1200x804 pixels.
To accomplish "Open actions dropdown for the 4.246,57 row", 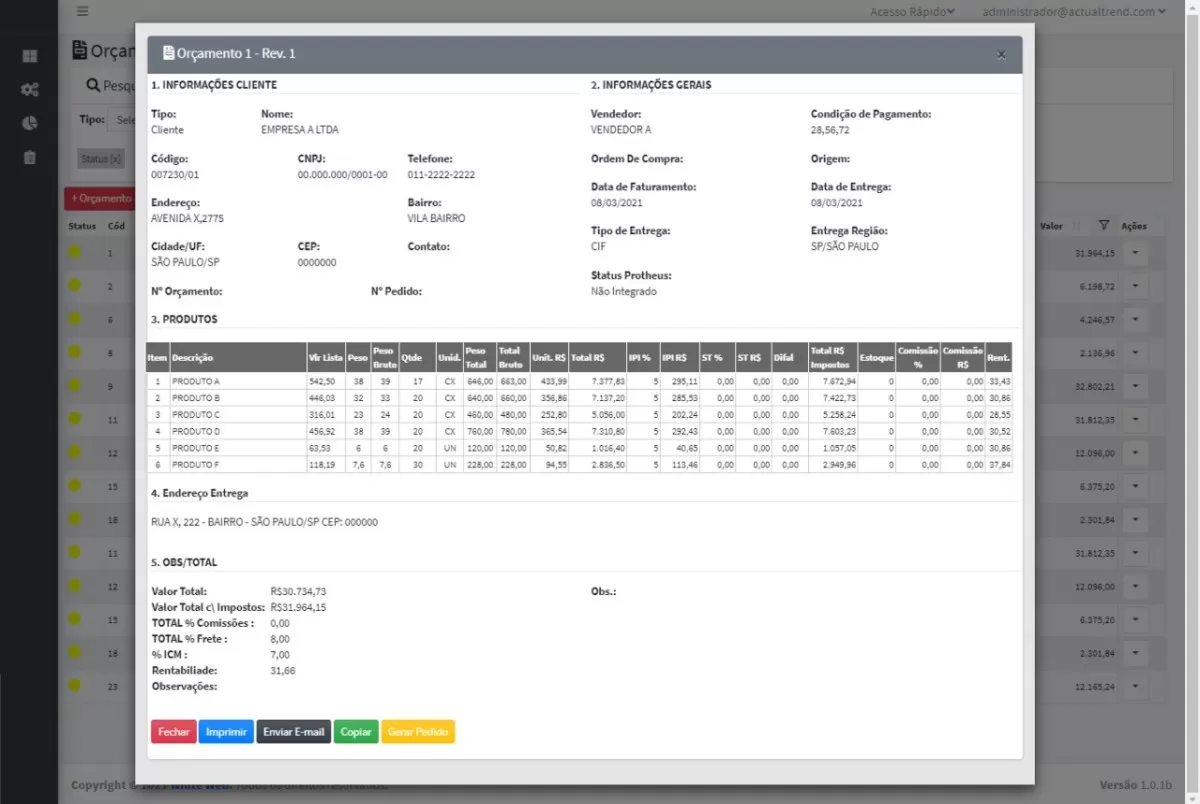I will (1136, 320).
